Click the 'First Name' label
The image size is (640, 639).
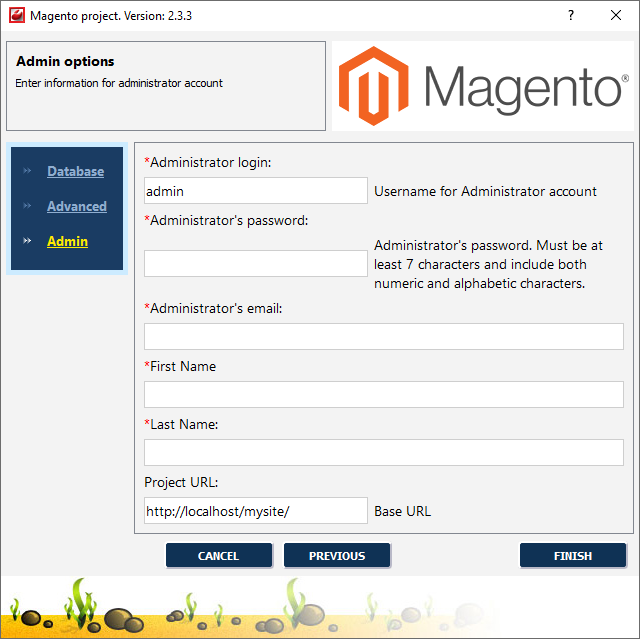point(180,366)
